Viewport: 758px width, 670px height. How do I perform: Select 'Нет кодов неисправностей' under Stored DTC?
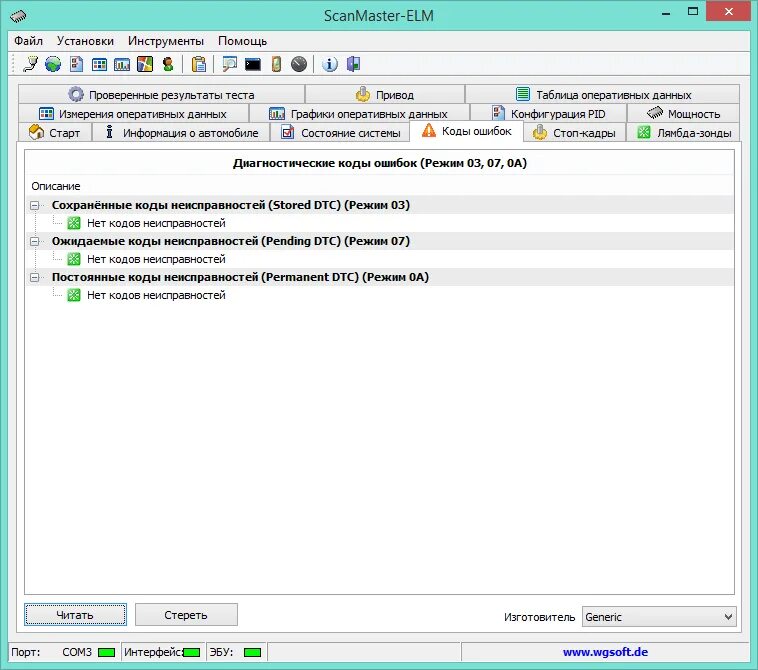coord(156,223)
